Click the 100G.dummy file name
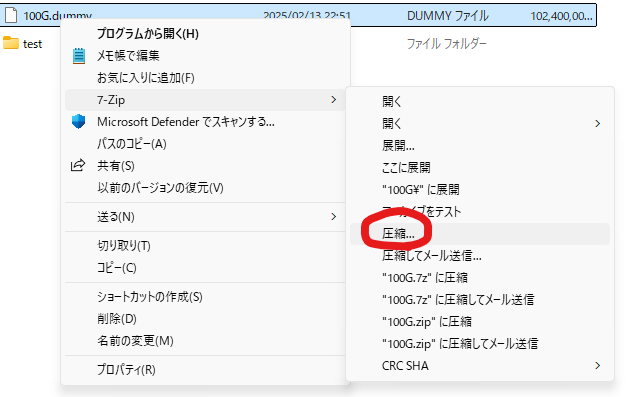The height and width of the screenshot is (397, 632). (57, 16)
